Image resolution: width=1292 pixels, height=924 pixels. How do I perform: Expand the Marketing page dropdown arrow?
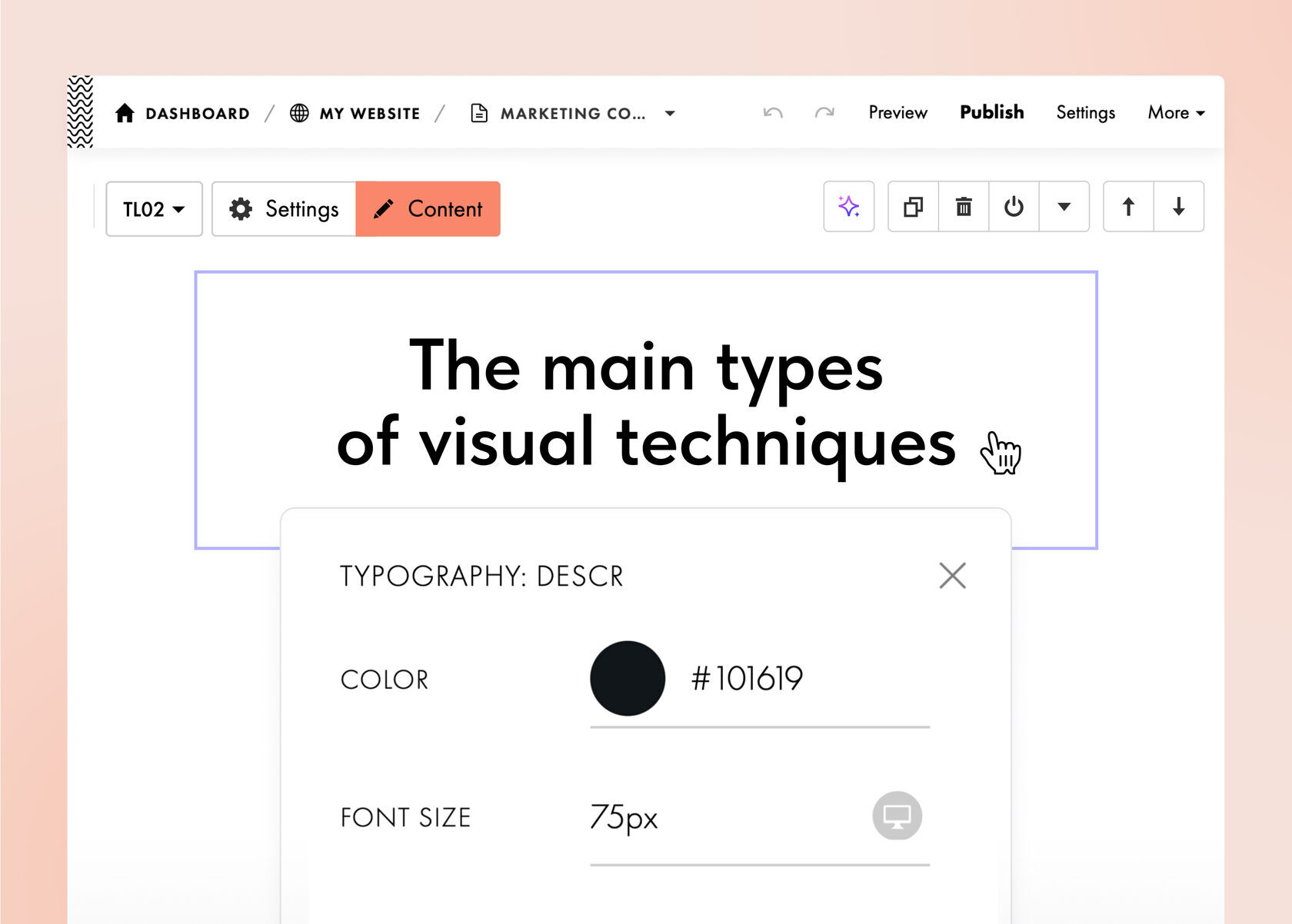(670, 114)
